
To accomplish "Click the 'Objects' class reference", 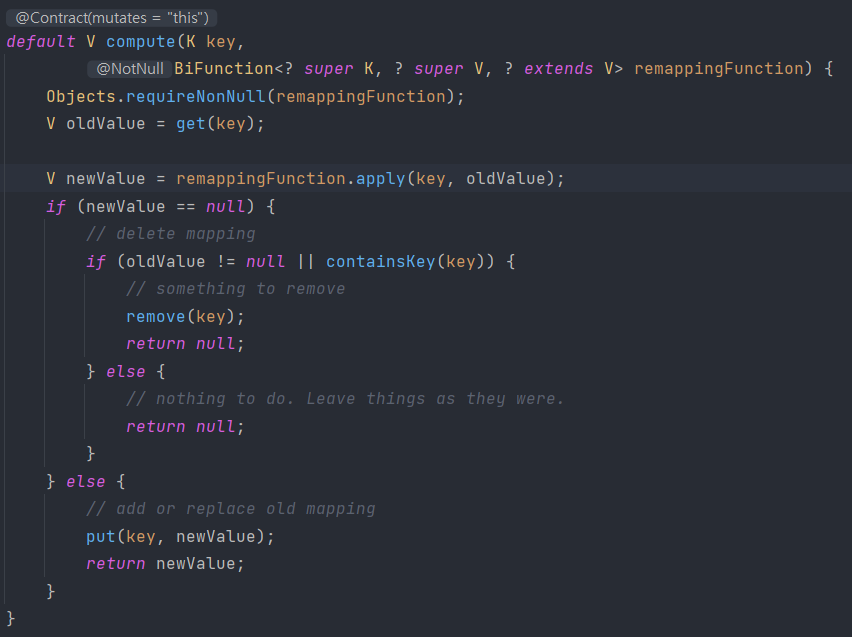I will pos(81,97).
